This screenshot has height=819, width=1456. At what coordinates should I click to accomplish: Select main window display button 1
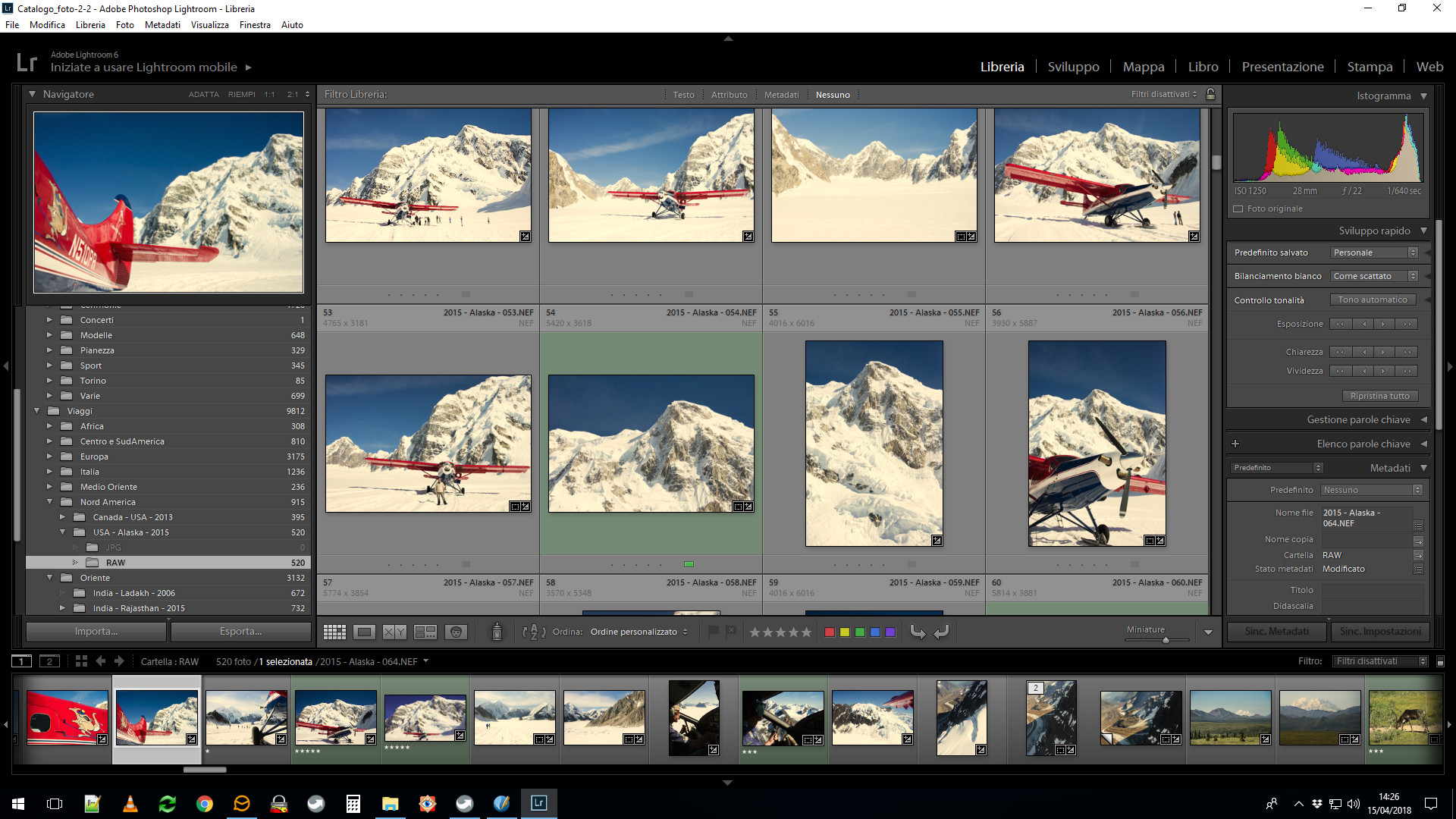pyautogui.click(x=22, y=661)
